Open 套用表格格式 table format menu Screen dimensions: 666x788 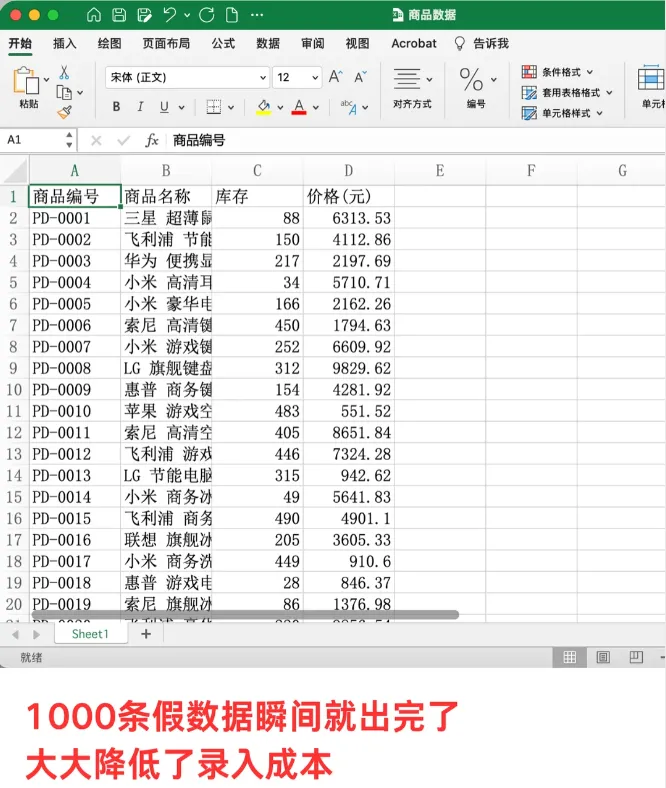(x=567, y=93)
